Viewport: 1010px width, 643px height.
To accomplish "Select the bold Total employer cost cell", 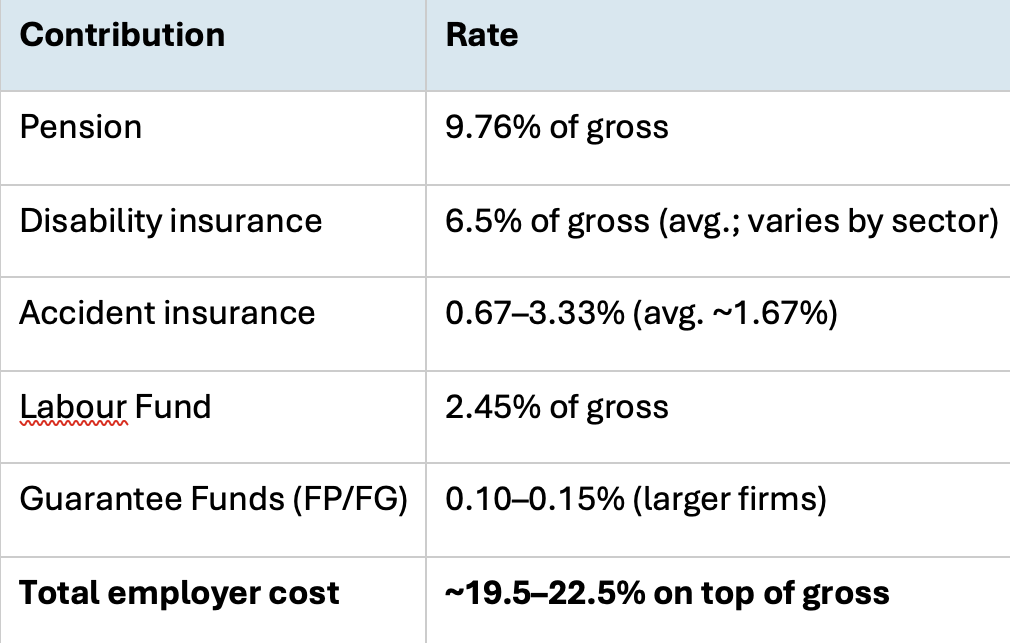I will pyautogui.click(x=180, y=592).
